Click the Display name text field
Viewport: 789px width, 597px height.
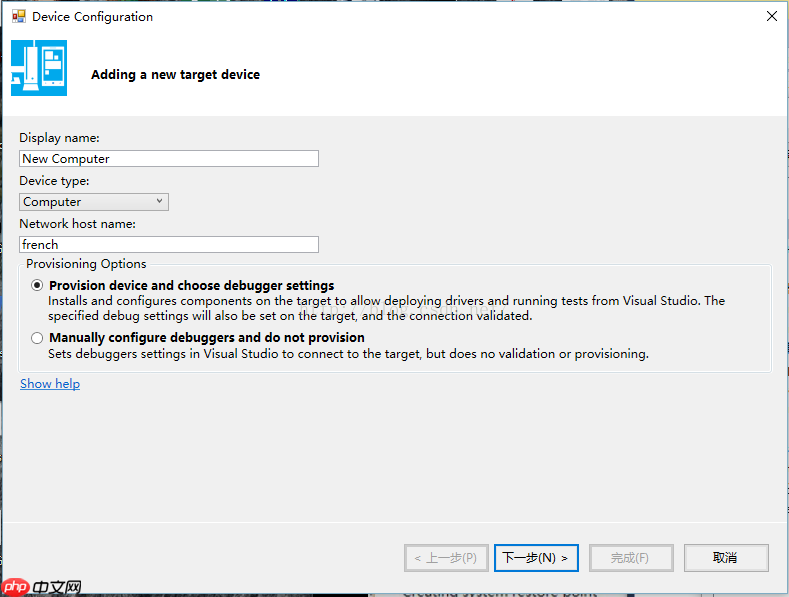tap(169, 158)
